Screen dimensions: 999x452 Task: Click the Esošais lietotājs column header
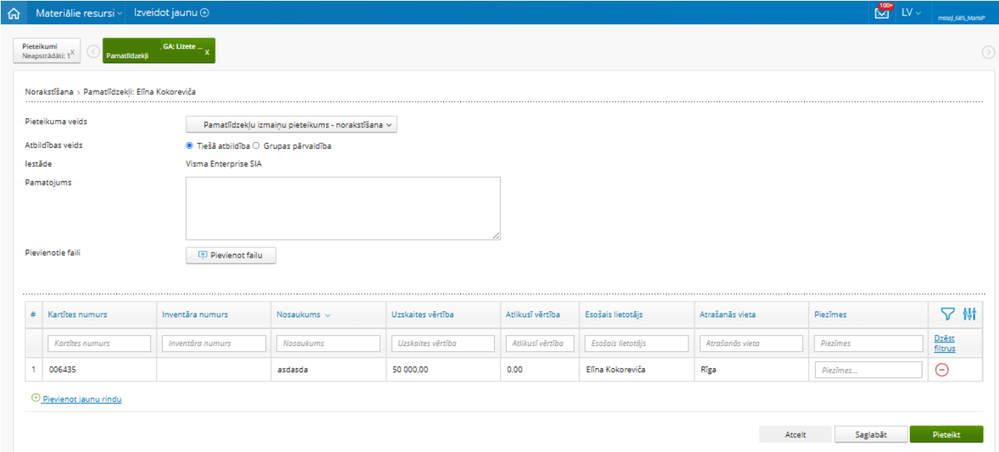[x=612, y=314]
